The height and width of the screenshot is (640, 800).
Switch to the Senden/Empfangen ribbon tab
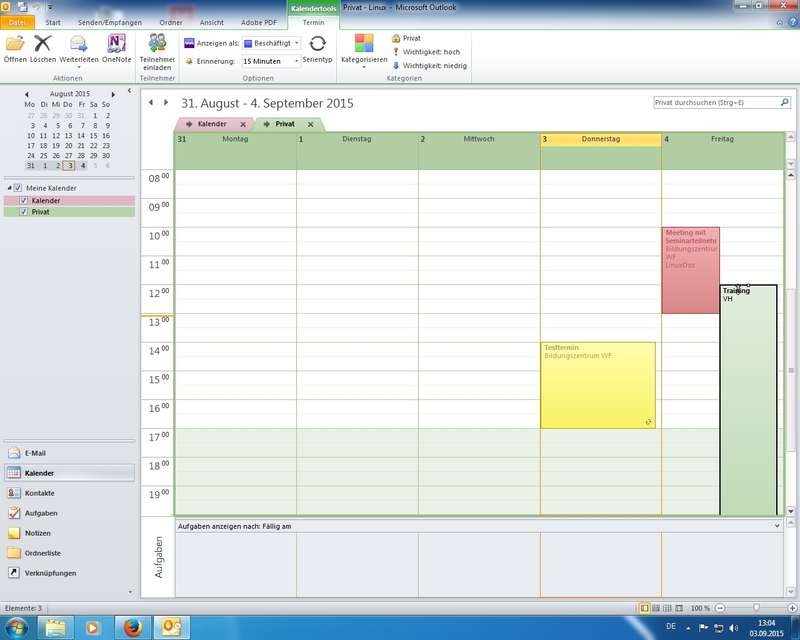click(x=109, y=21)
